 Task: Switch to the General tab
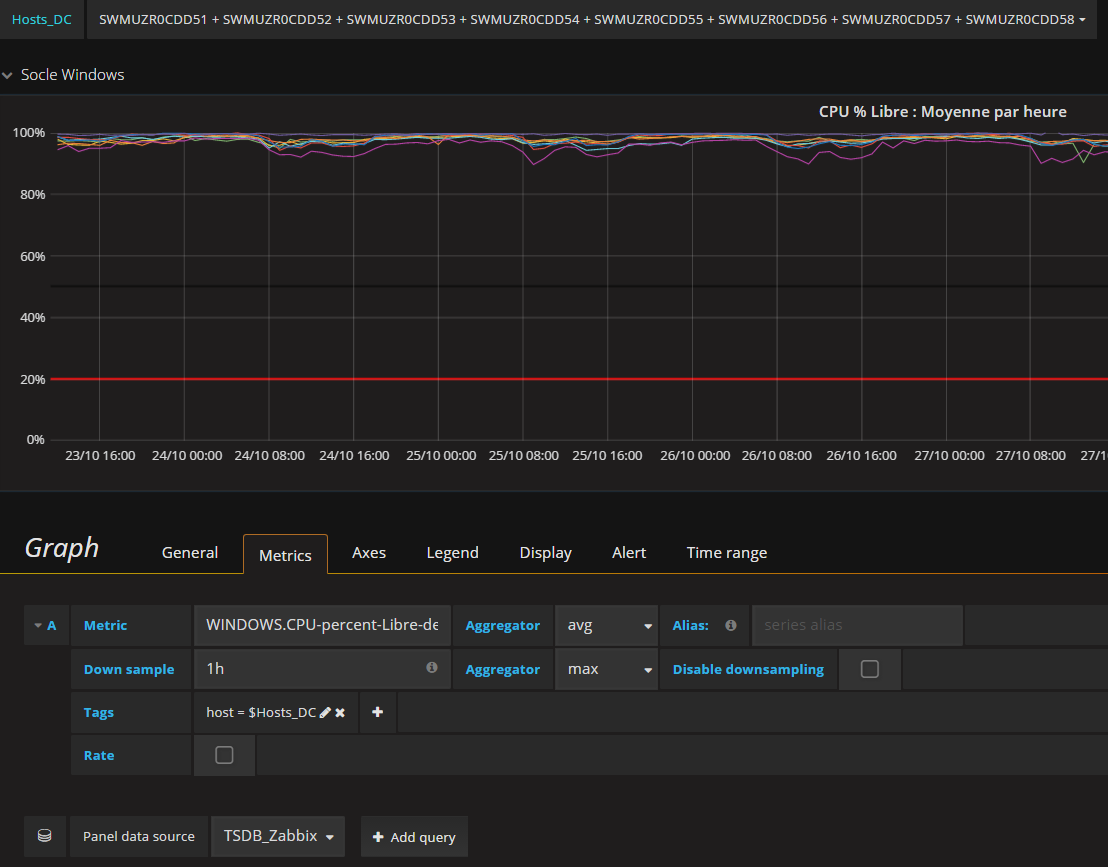click(x=189, y=553)
